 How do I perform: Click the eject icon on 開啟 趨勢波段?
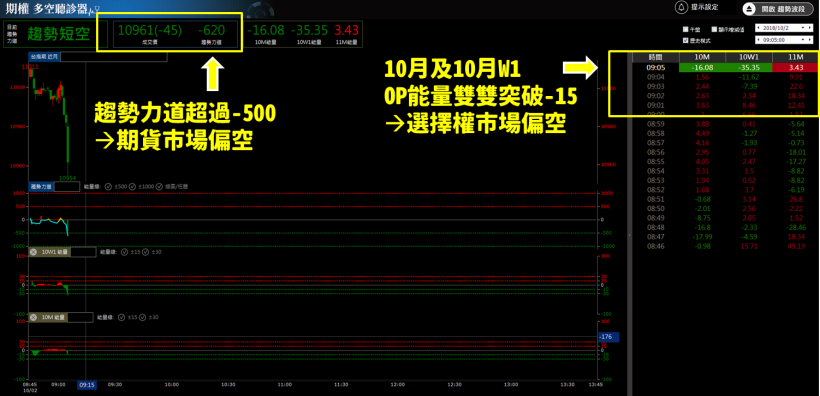click(x=750, y=8)
